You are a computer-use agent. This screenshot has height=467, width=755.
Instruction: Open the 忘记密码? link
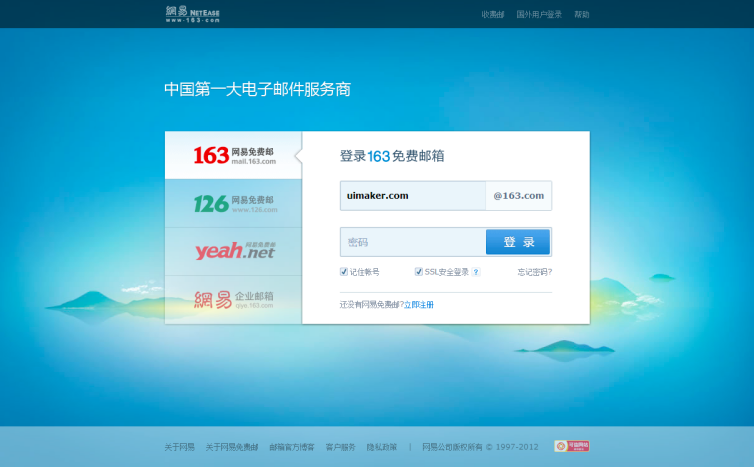(x=534, y=272)
